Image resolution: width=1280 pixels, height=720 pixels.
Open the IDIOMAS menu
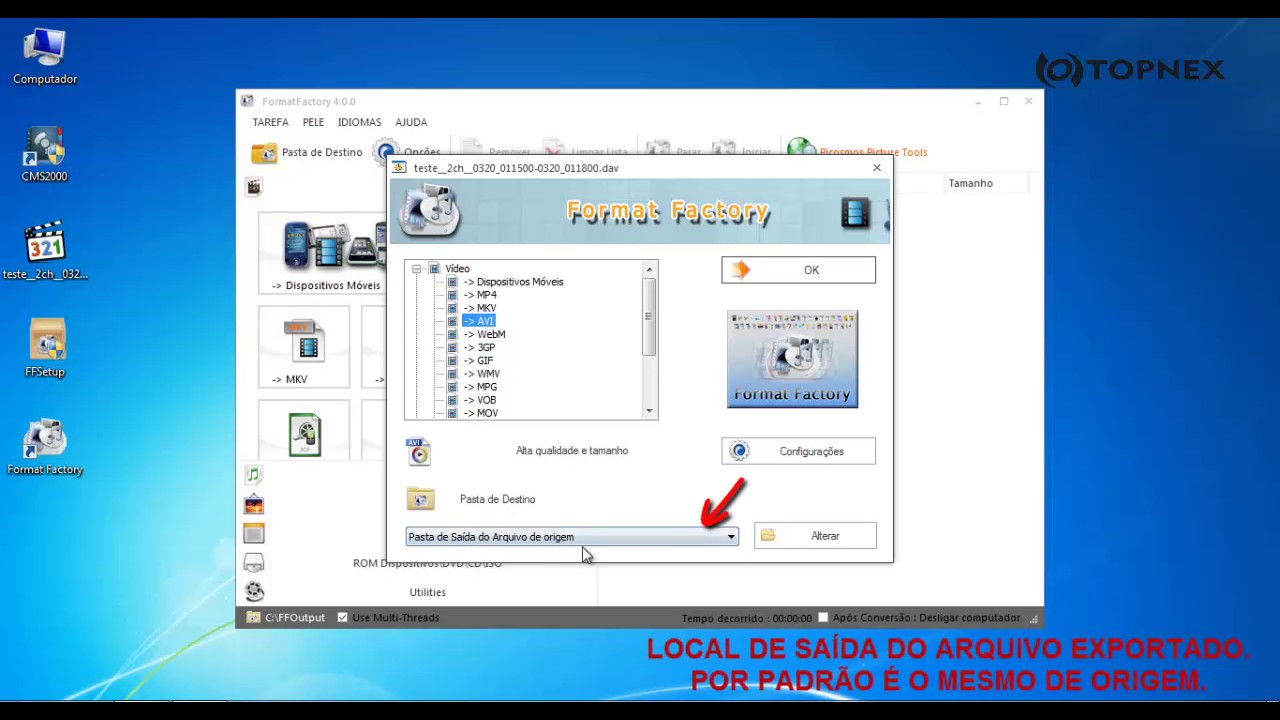[x=359, y=122]
